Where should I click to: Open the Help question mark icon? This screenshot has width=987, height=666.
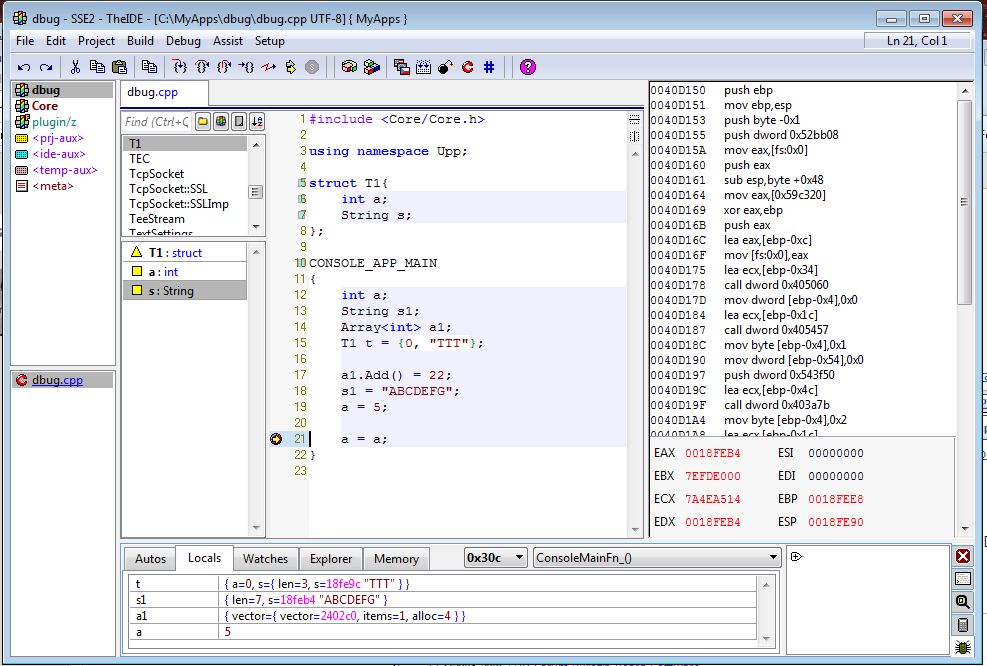[528, 67]
